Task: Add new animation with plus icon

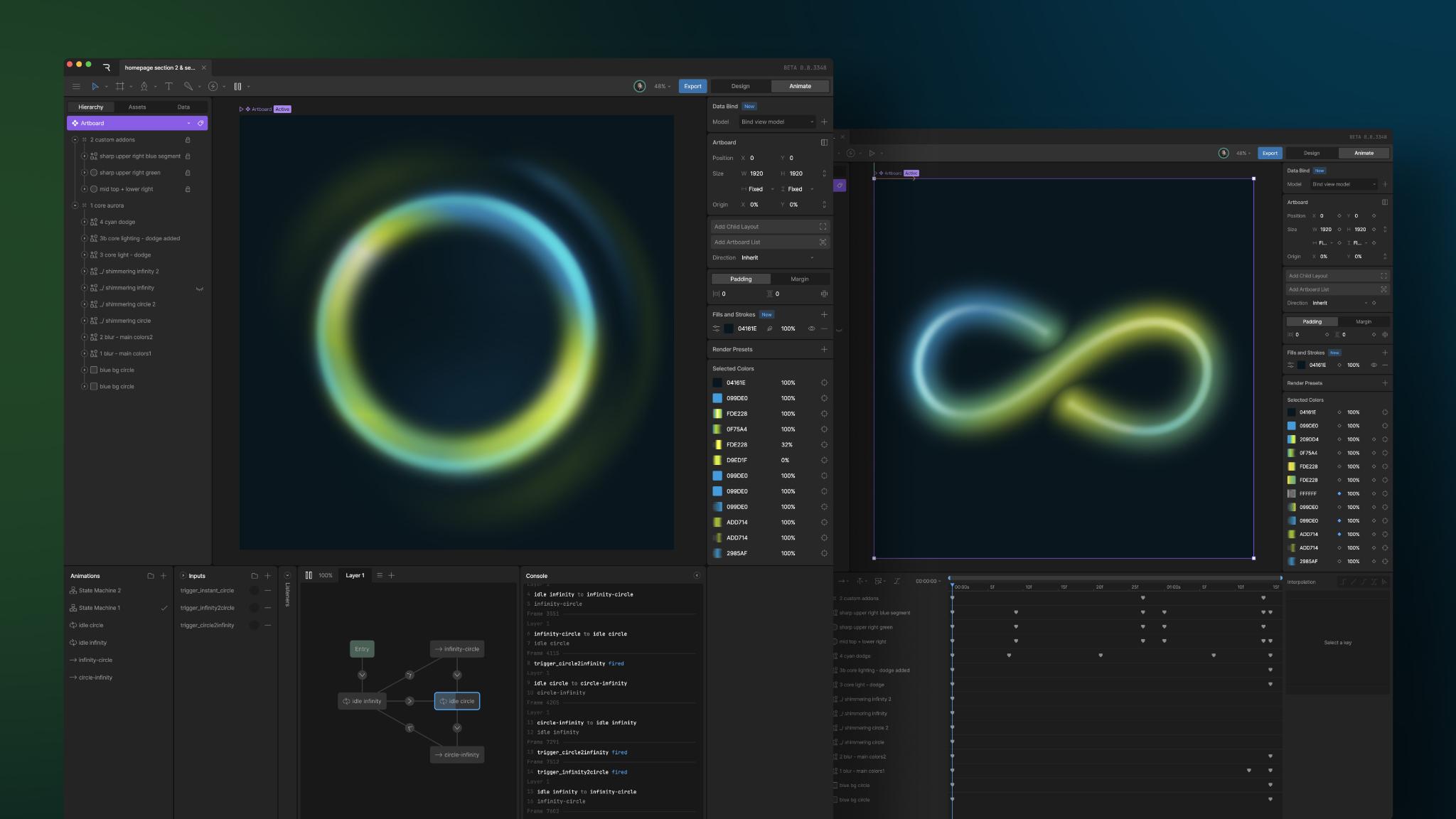Action: tap(164, 576)
